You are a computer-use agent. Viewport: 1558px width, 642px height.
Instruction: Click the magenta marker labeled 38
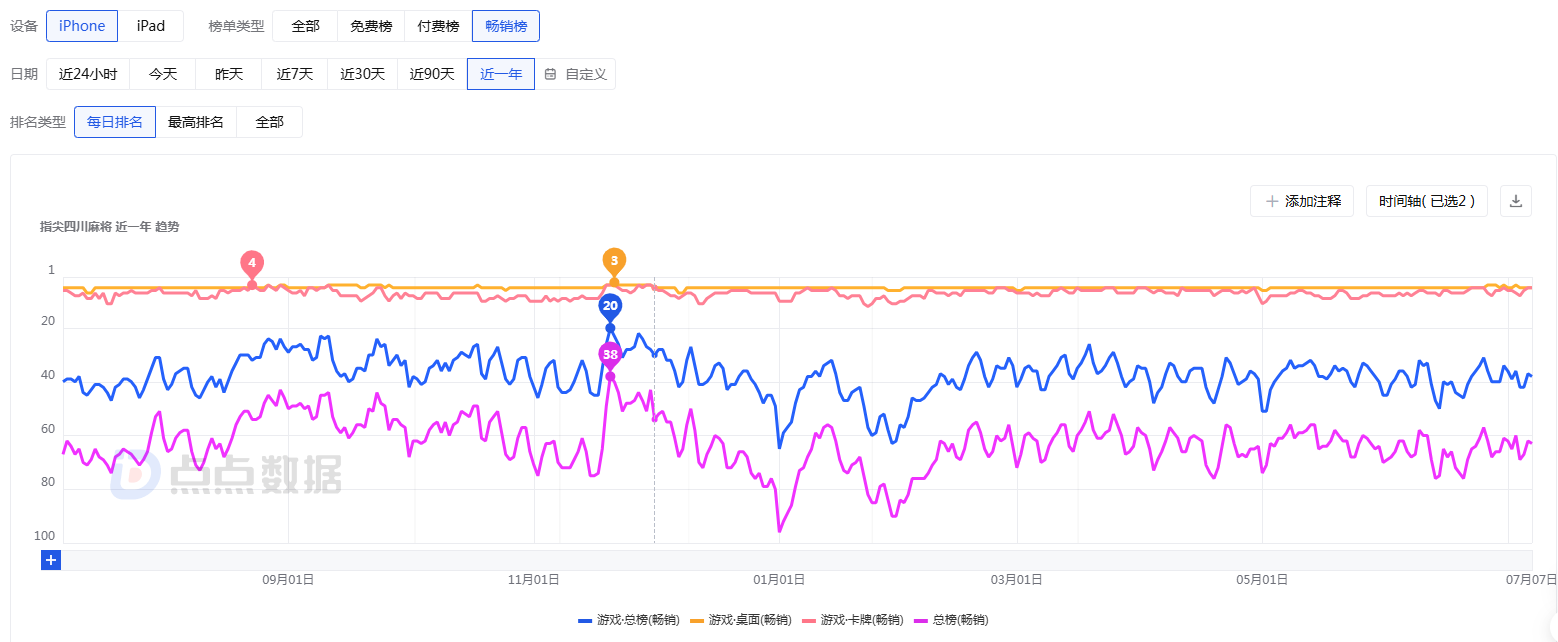click(x=610, y=354)
